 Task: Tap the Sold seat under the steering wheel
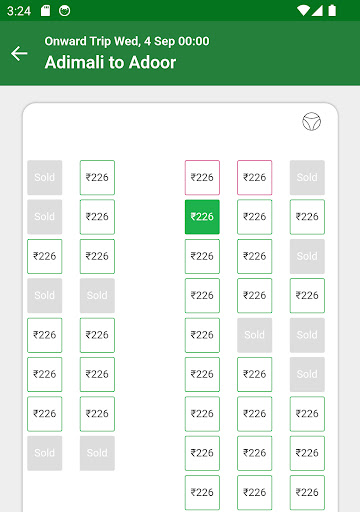coord(307,177)
